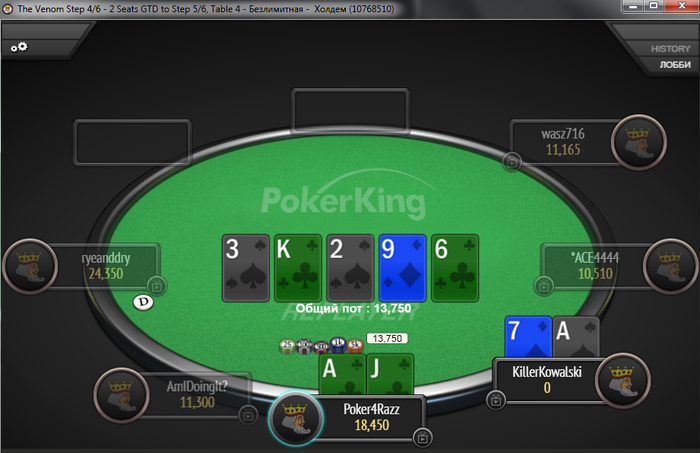Go to the ЛОББИ tab
This screenshot has height=453, width=700.
[675, 65]
